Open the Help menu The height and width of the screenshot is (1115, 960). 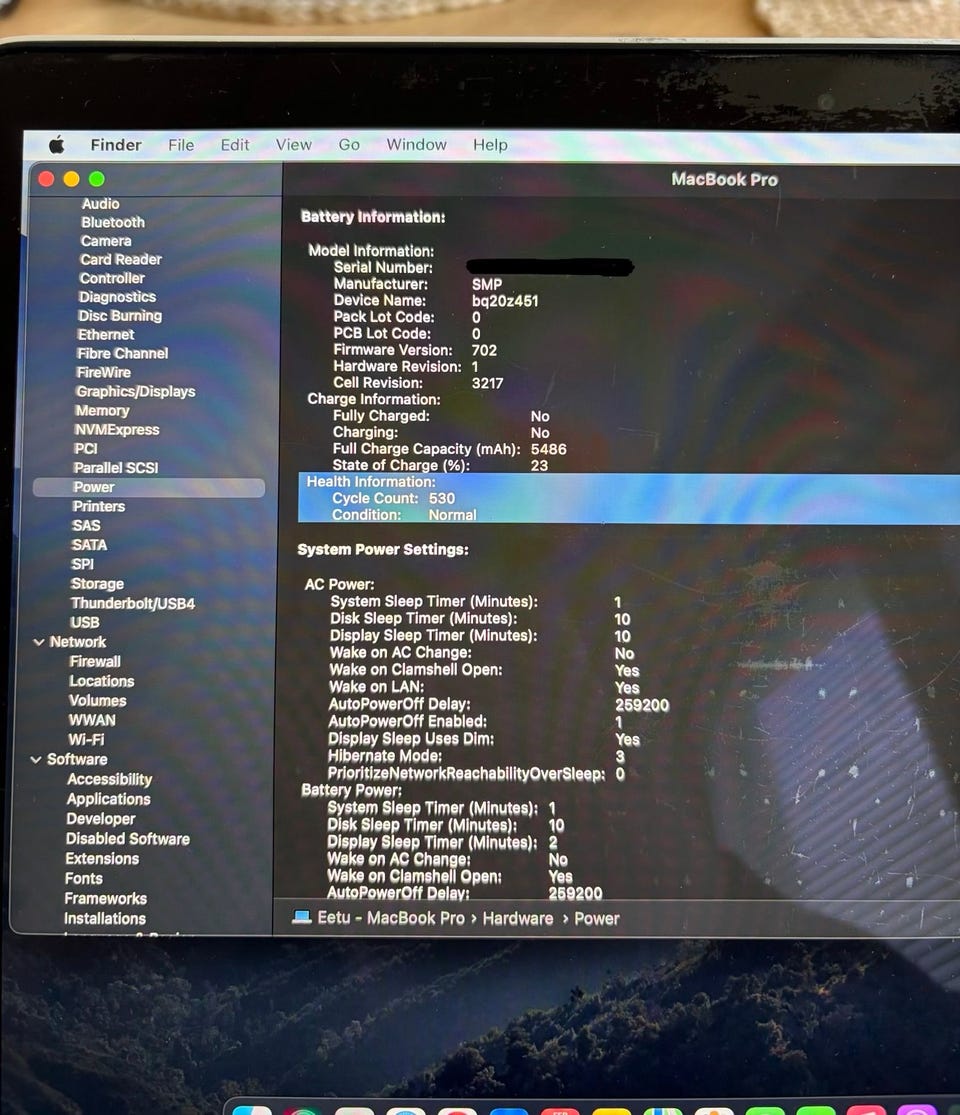coord(491,145)
